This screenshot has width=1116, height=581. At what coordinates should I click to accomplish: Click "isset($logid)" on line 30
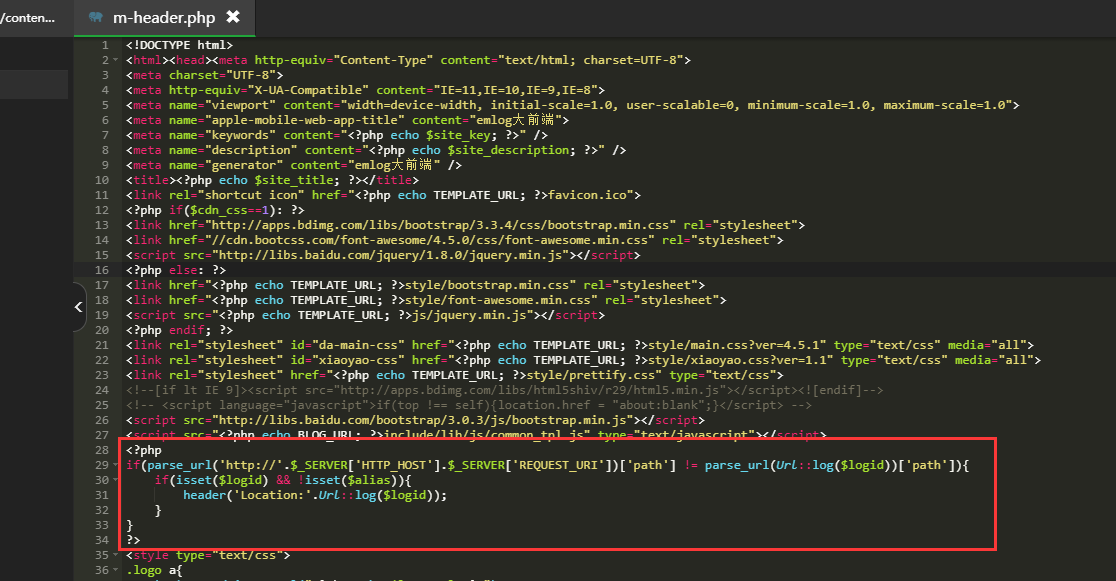click(x=223, y=481)
